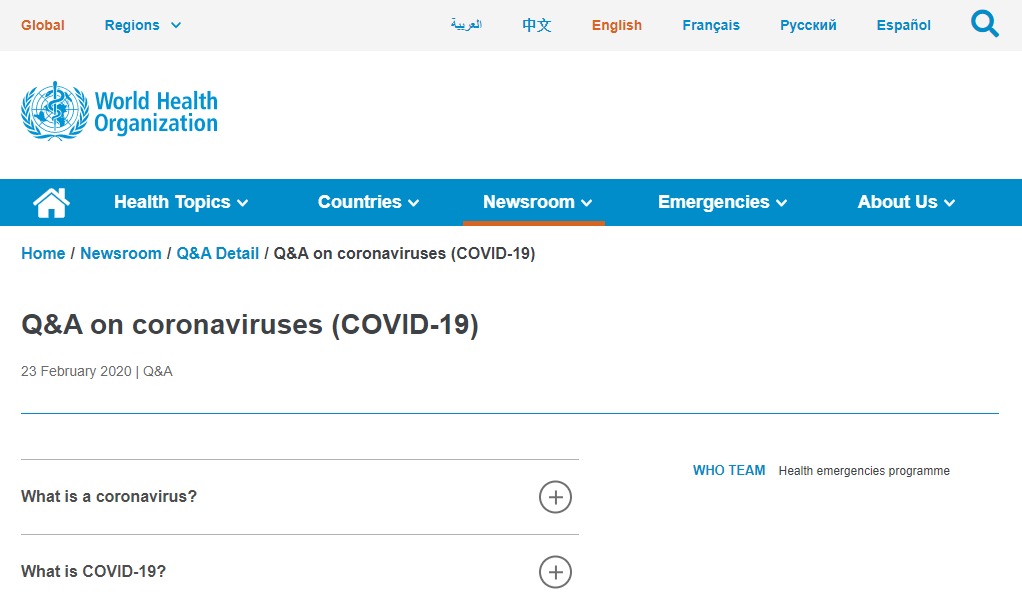The height and width of the screenshot is (607, 1022).
Task: Select the Chinese language option
Action: tap(537, 25)
